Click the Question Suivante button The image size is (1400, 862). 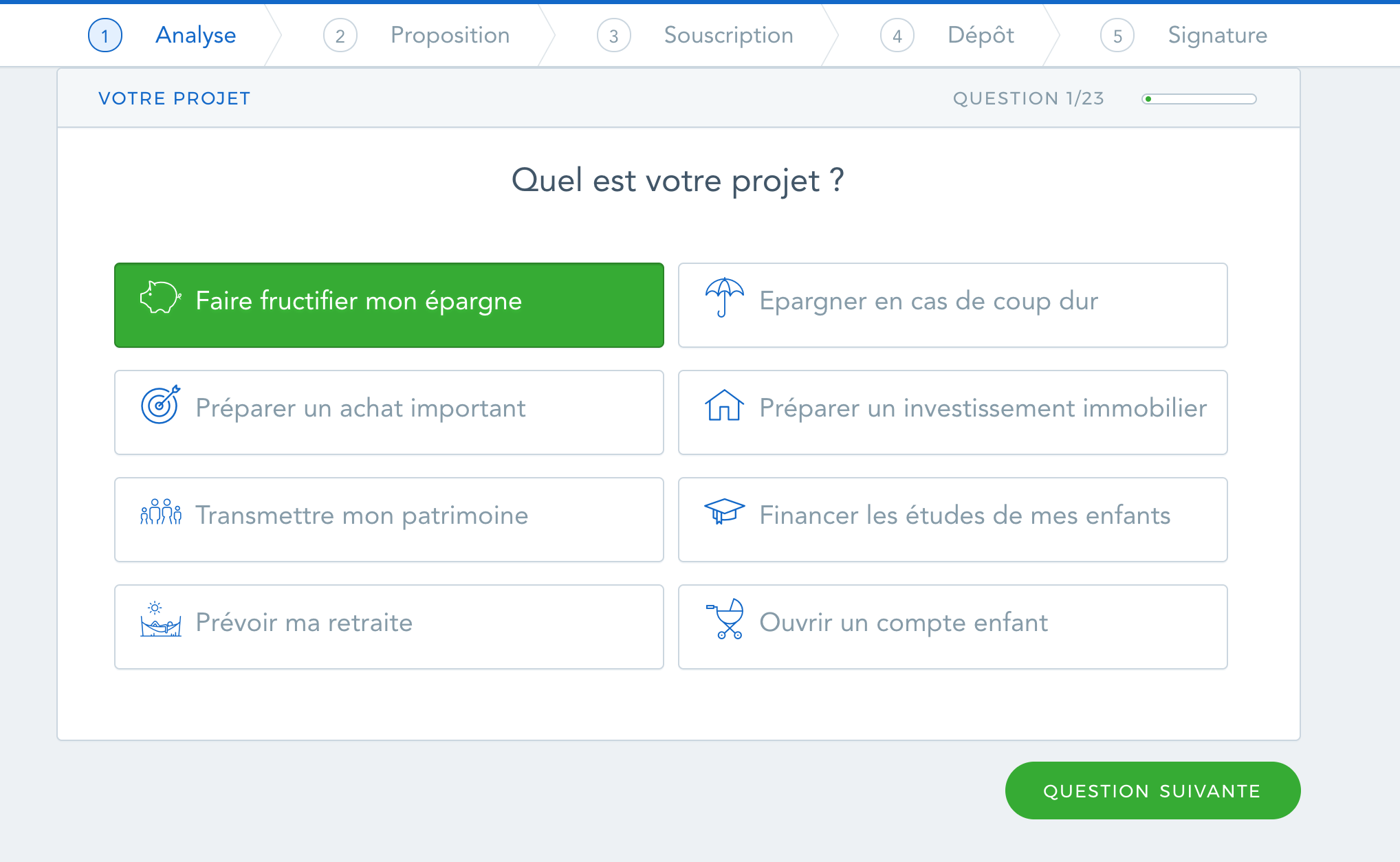pos(1152,791)
